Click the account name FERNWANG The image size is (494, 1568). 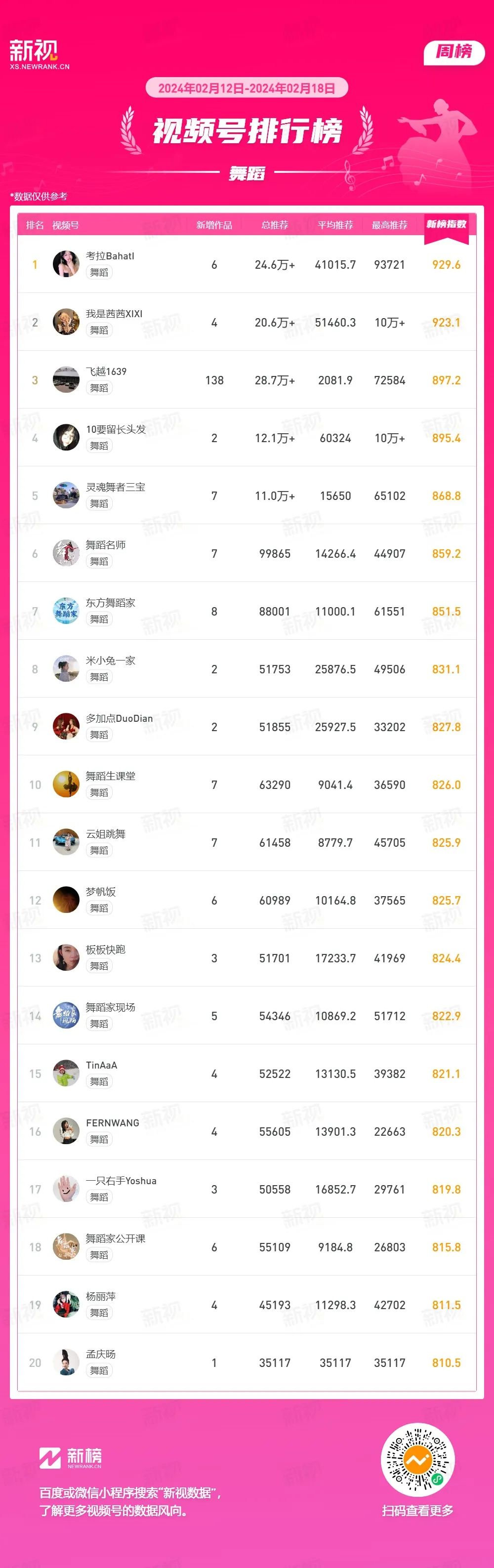point(113,1123)
